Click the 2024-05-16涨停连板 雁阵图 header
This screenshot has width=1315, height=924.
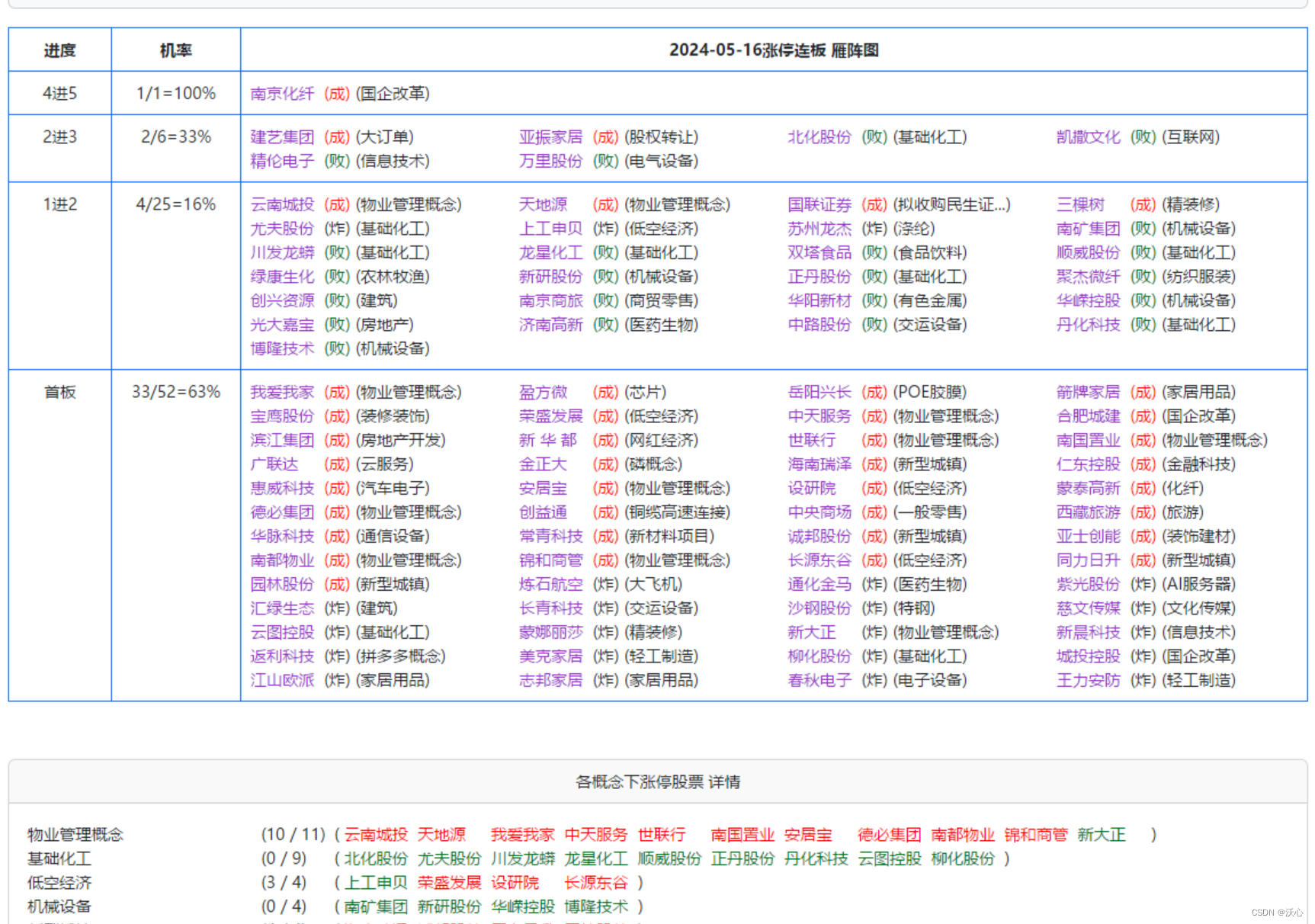pyautogui.click(x=774, y=50)
